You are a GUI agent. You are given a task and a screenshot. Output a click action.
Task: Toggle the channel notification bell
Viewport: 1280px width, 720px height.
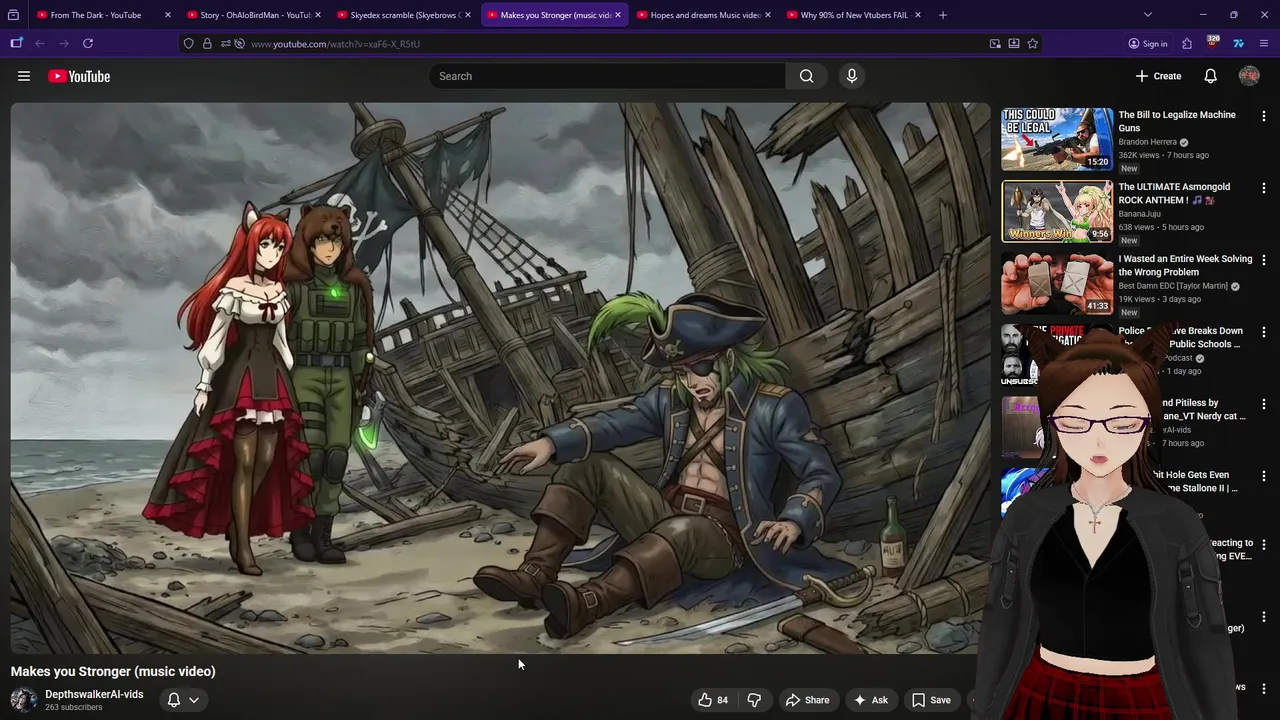coord(173,700)
